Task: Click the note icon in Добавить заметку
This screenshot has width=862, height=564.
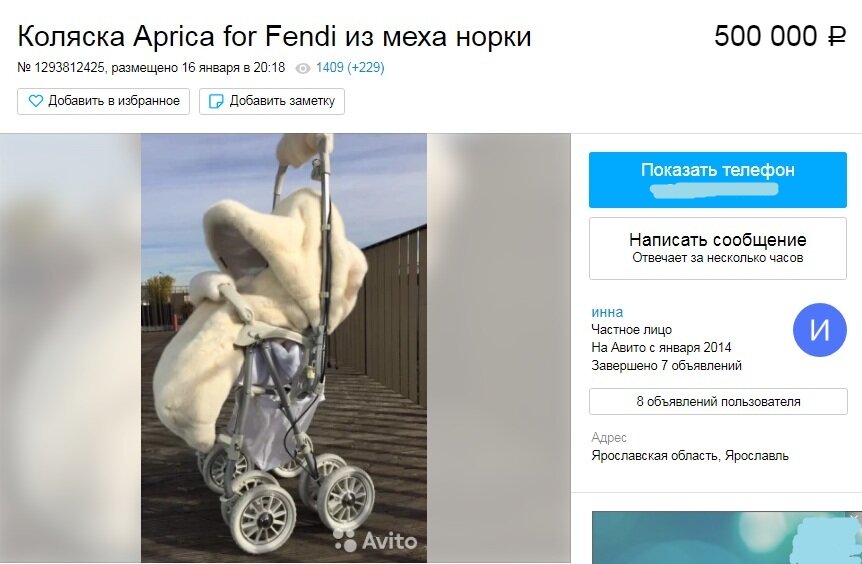Action: point(217,101)
